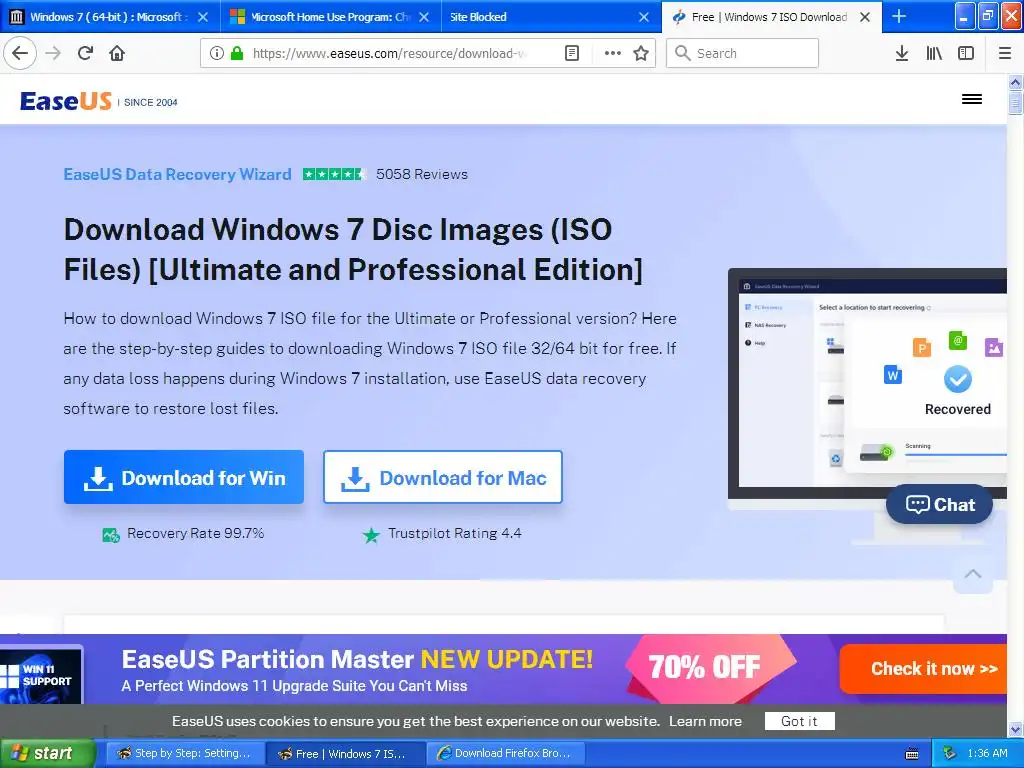Switch to Microsoft Home Use Program tab
Viewport: 1024px width, 768px height.
331,17
